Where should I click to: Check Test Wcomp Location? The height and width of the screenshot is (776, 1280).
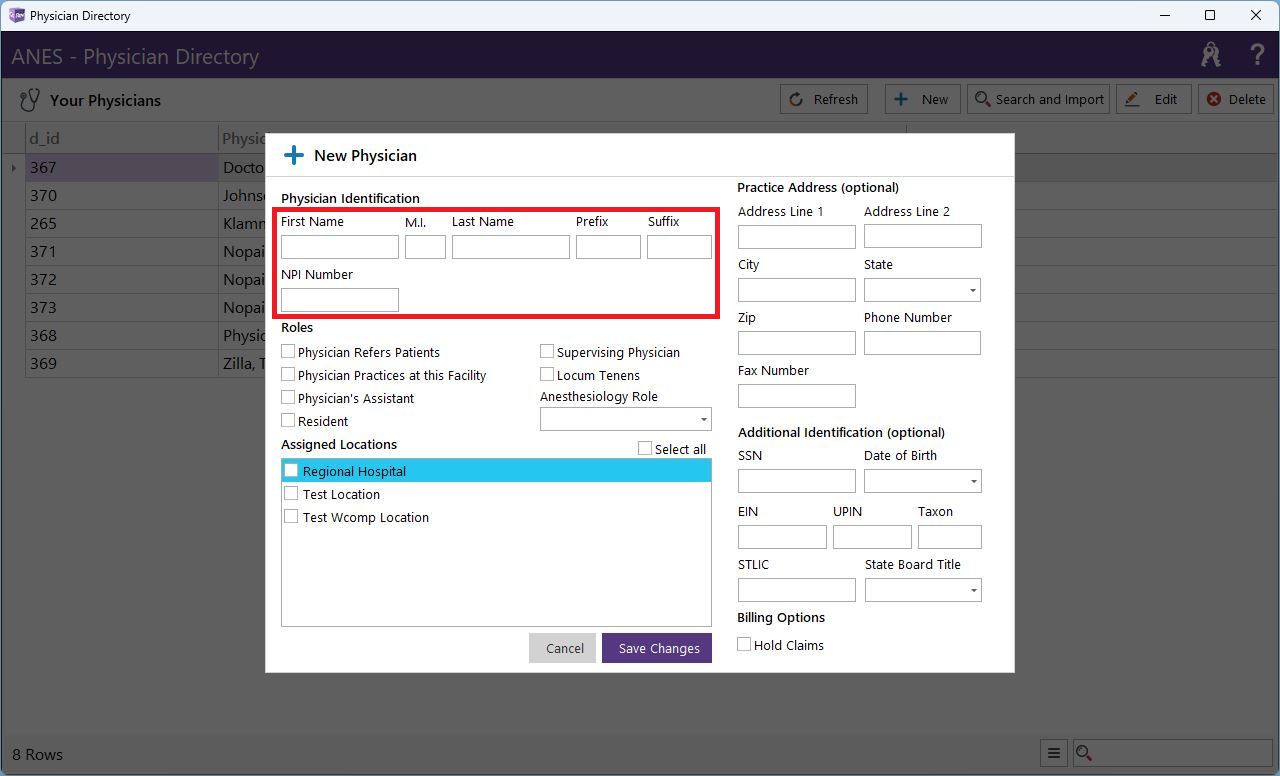291,516
